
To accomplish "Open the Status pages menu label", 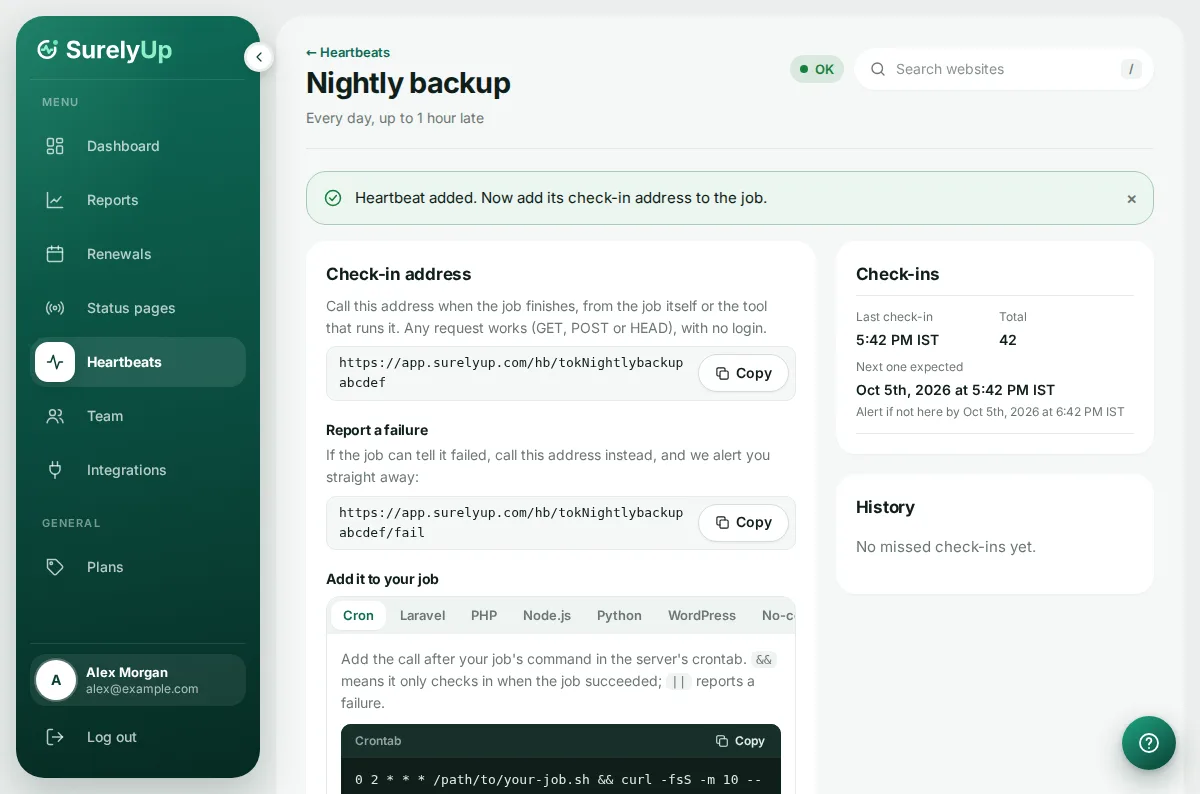I will pyautogui.click(x=131, y=308).
